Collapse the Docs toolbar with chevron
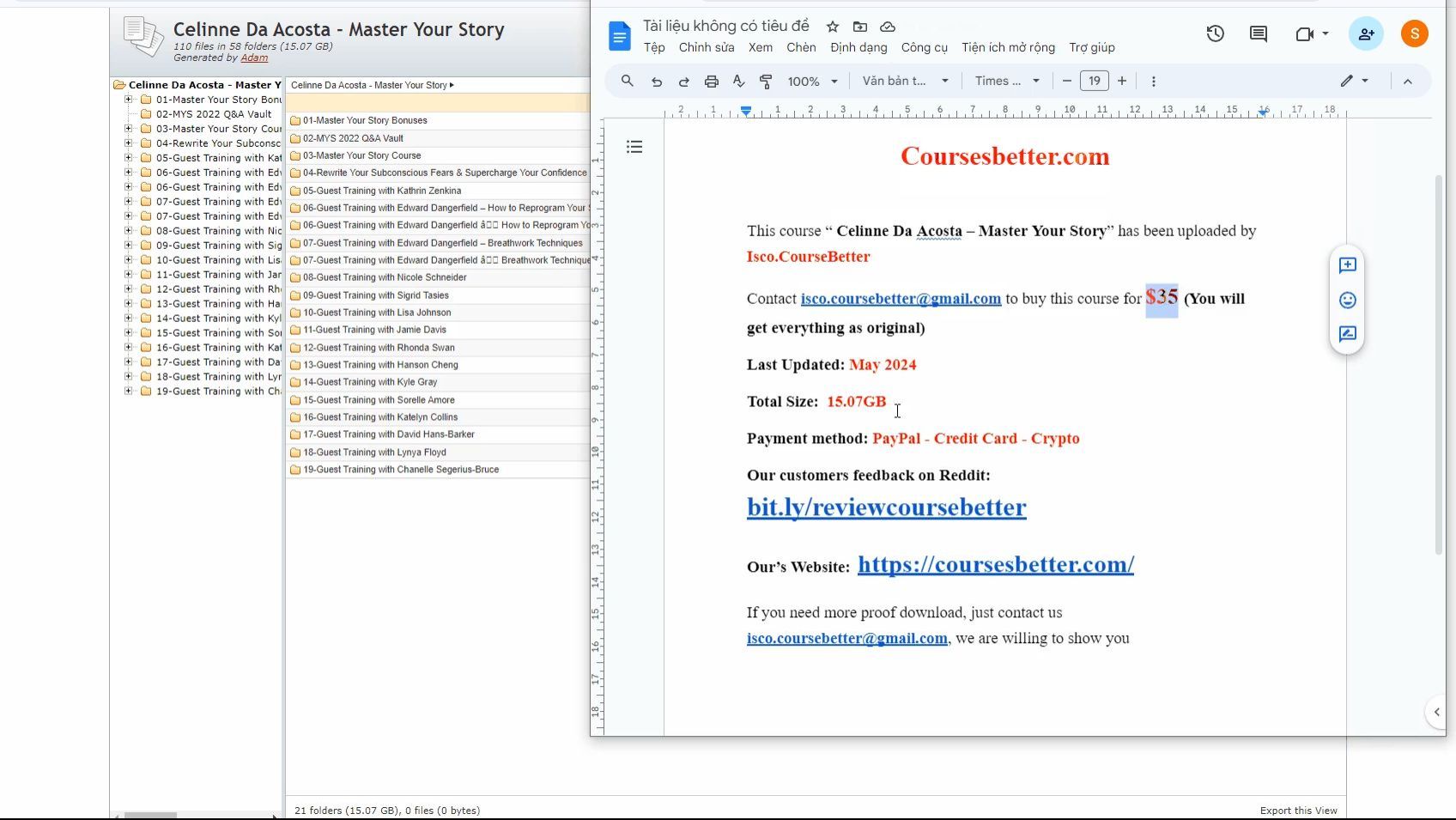1456x820 pixels. [1407, 82]
